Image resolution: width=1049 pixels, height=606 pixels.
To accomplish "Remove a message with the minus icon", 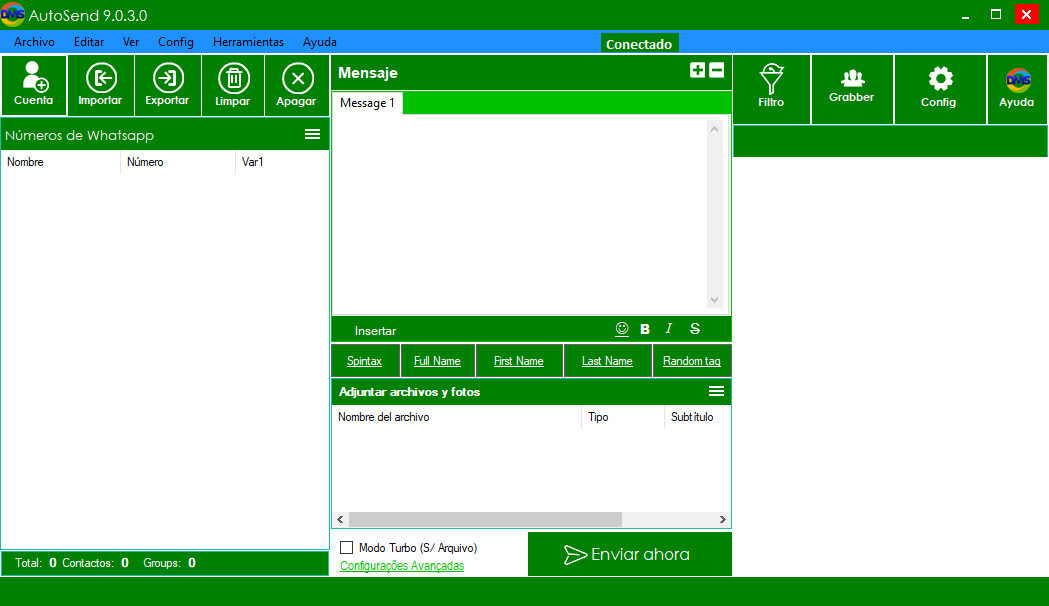I will (716, 70).
